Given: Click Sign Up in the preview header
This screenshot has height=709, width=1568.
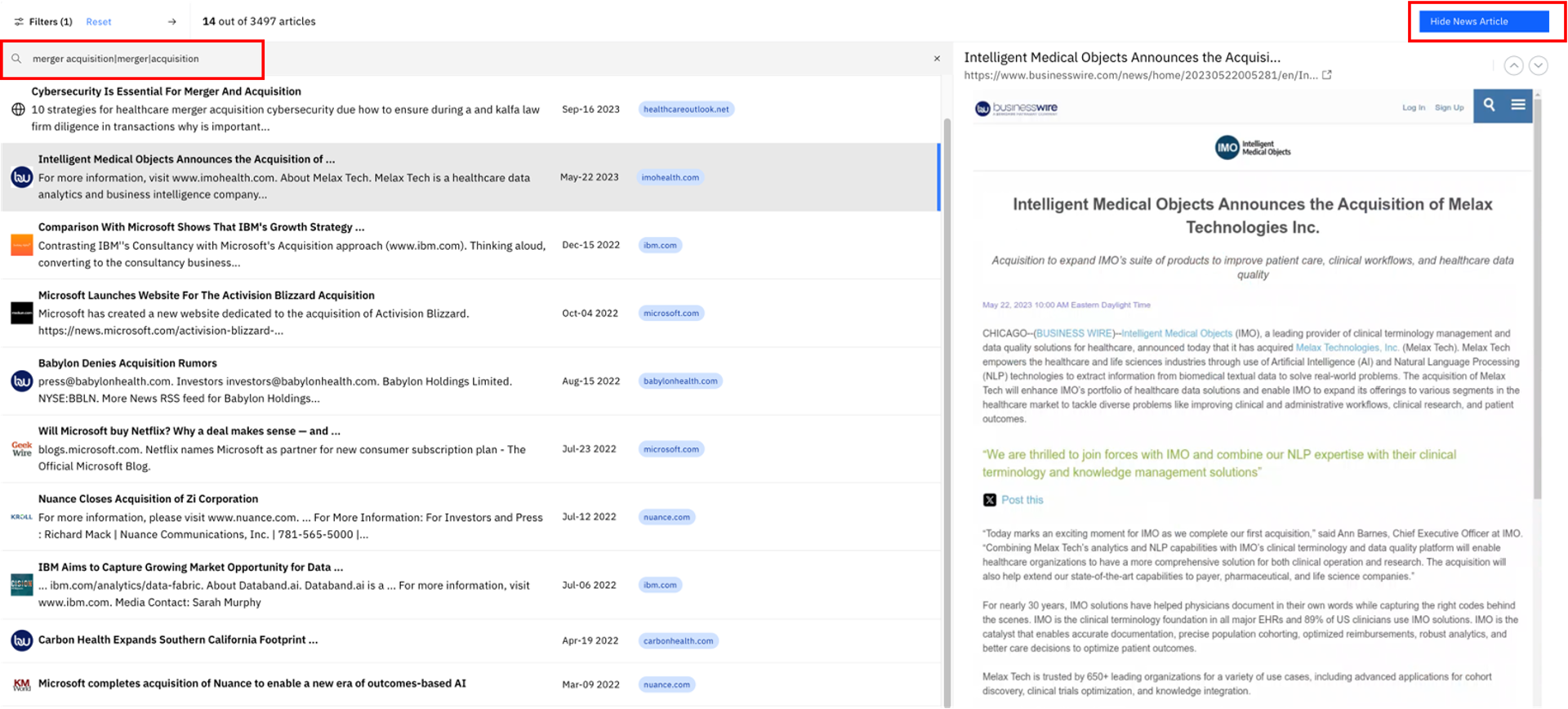Looking at the screenshot, I should (1449, 108).
